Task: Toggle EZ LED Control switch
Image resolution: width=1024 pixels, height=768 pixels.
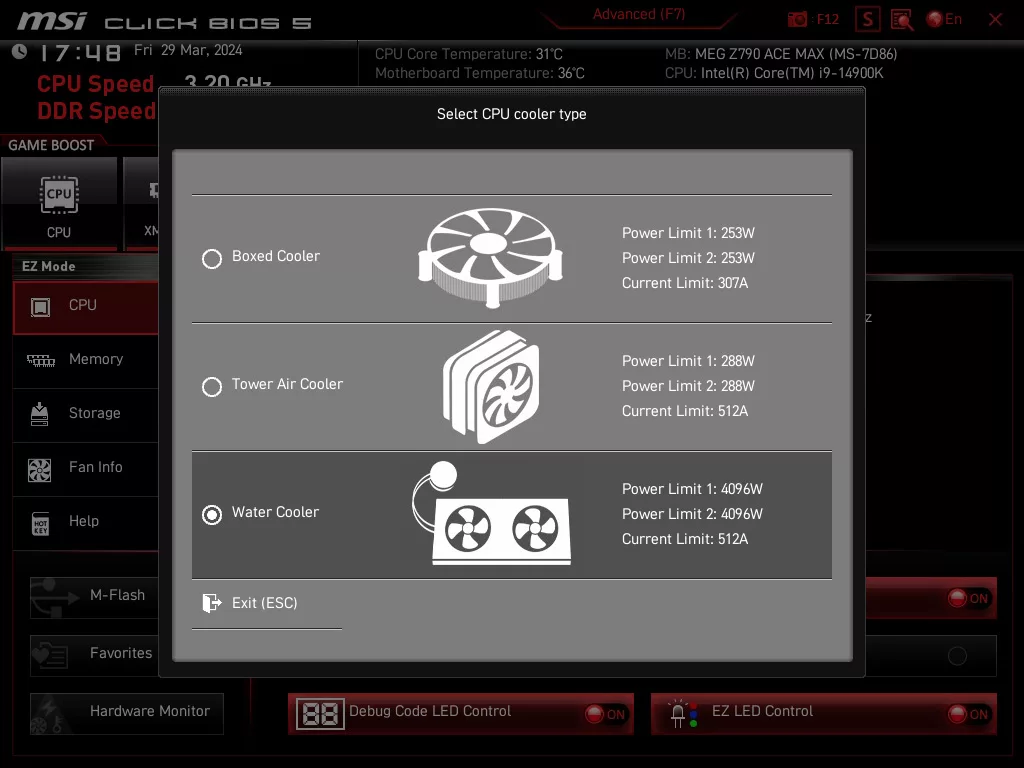Action: (x=968, y=714)
